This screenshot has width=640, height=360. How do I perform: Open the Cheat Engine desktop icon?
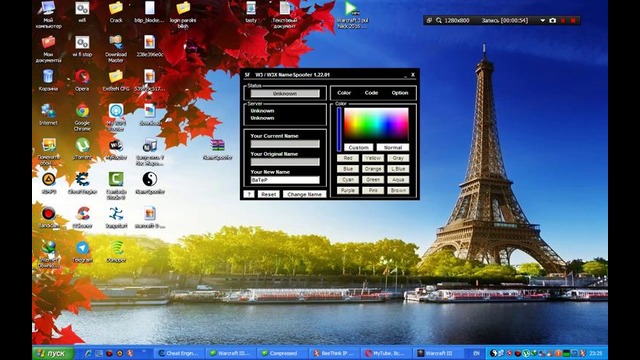(82, 183)
